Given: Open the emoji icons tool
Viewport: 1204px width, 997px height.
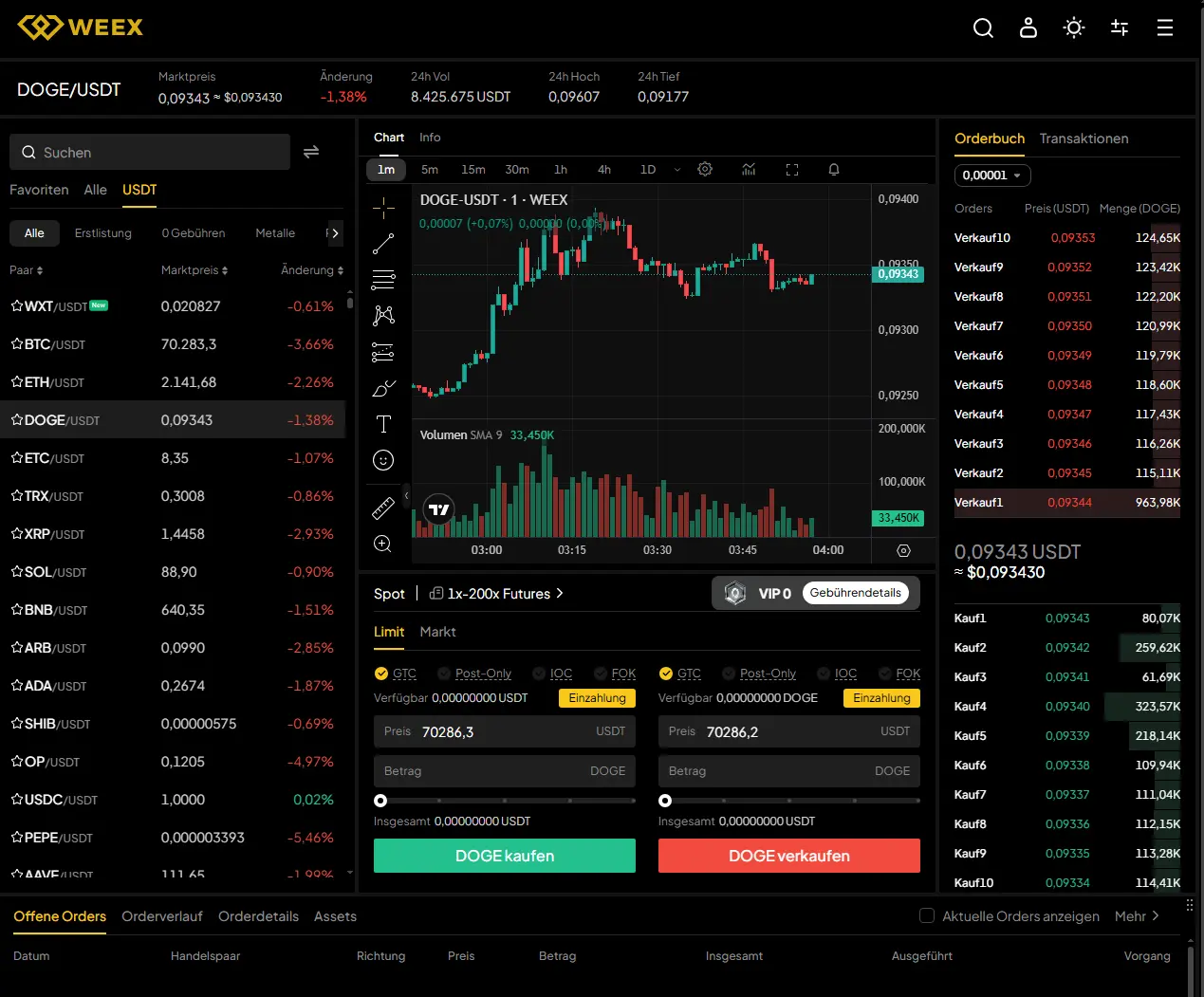Looking at the screenshot, I should point(383,460).
